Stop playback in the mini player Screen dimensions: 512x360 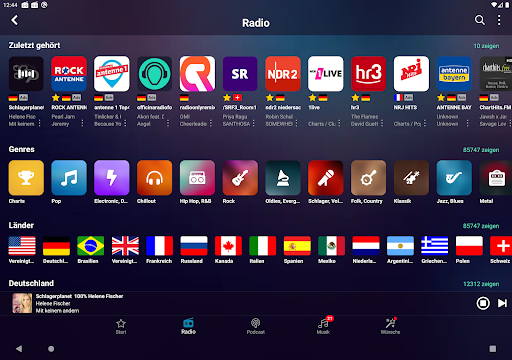(x=483, y=303)
